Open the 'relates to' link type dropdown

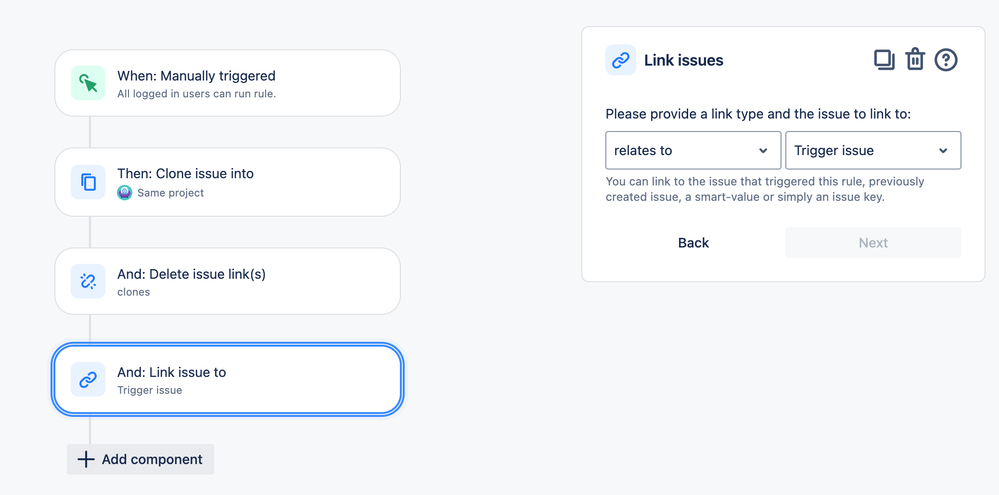click(693, 150)
